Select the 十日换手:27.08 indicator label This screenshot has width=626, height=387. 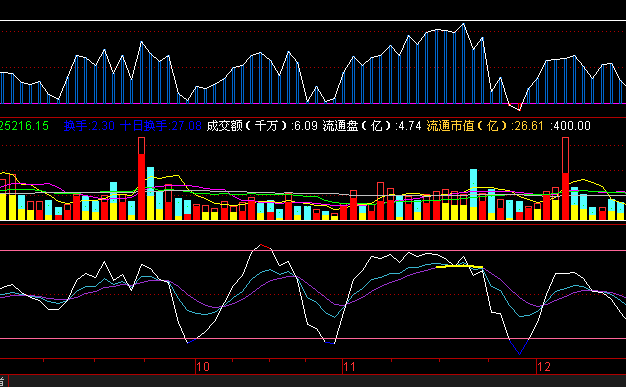pyautogui.click(x=161, y=126)
